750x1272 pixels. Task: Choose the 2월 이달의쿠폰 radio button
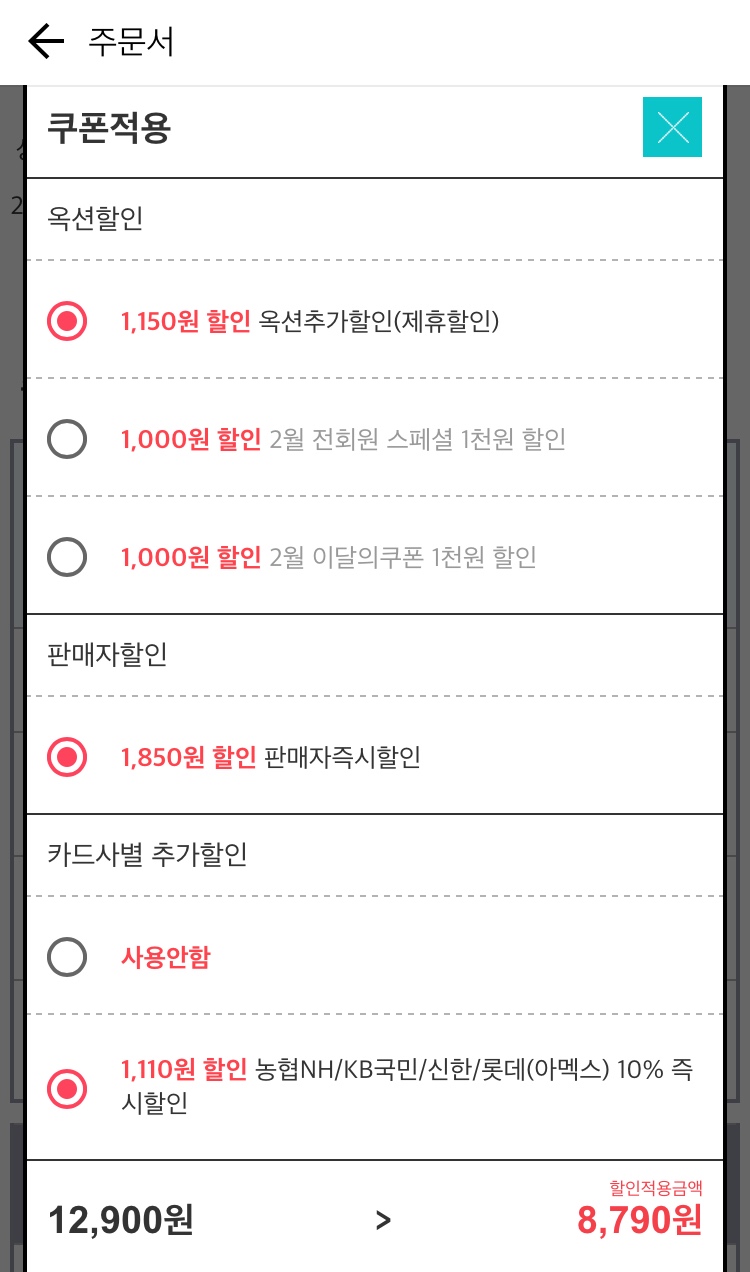[68, 557]
